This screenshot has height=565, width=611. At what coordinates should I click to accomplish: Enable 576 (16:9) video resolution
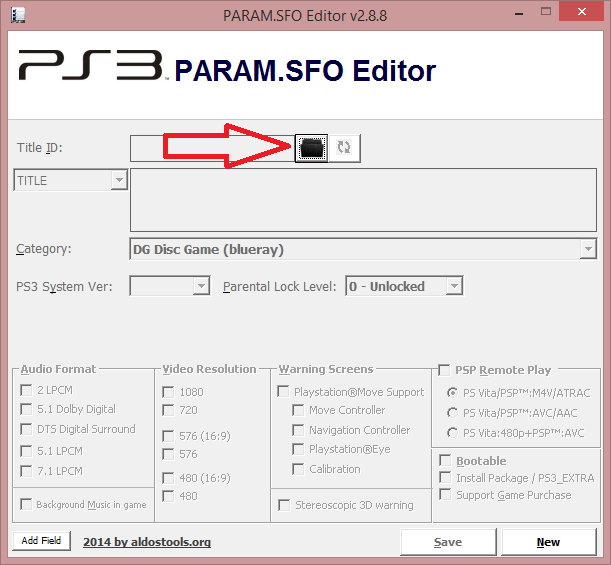168,436
